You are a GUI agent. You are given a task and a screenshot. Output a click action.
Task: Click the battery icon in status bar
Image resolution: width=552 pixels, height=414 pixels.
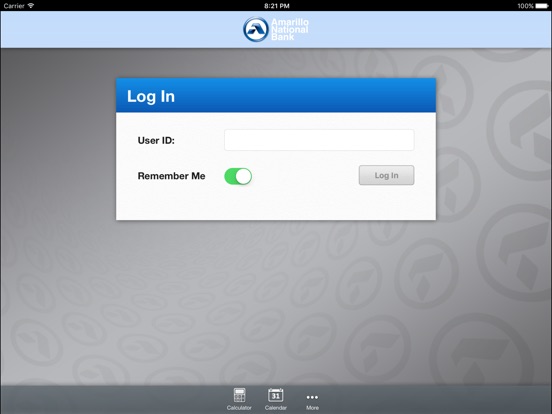point(542,6)
